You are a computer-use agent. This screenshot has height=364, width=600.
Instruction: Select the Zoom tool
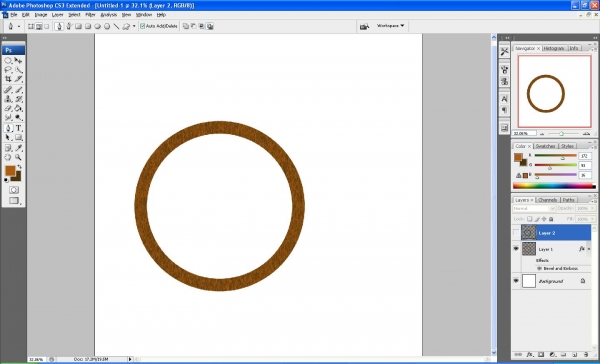click(18, 157)
